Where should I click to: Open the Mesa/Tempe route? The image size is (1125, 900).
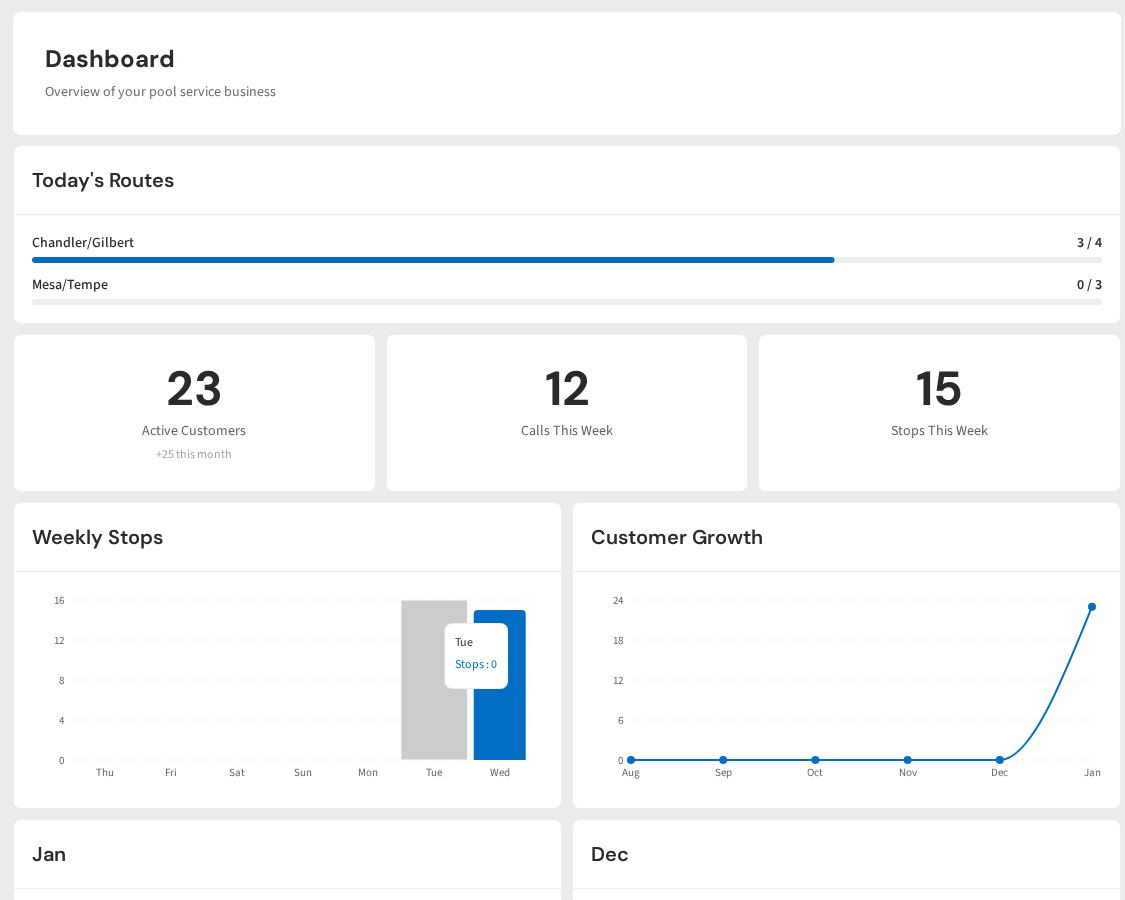click(x=70, y=284)
